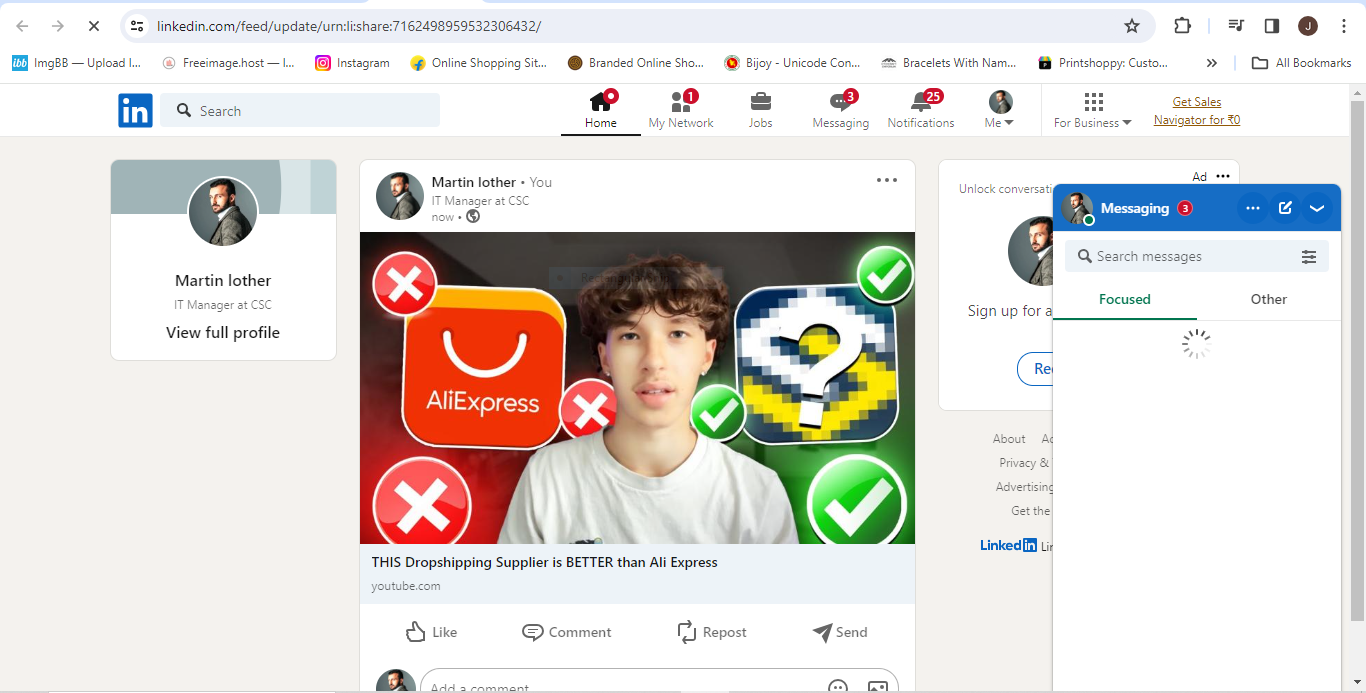Toggle the browser side panel

click(1272, 26)
